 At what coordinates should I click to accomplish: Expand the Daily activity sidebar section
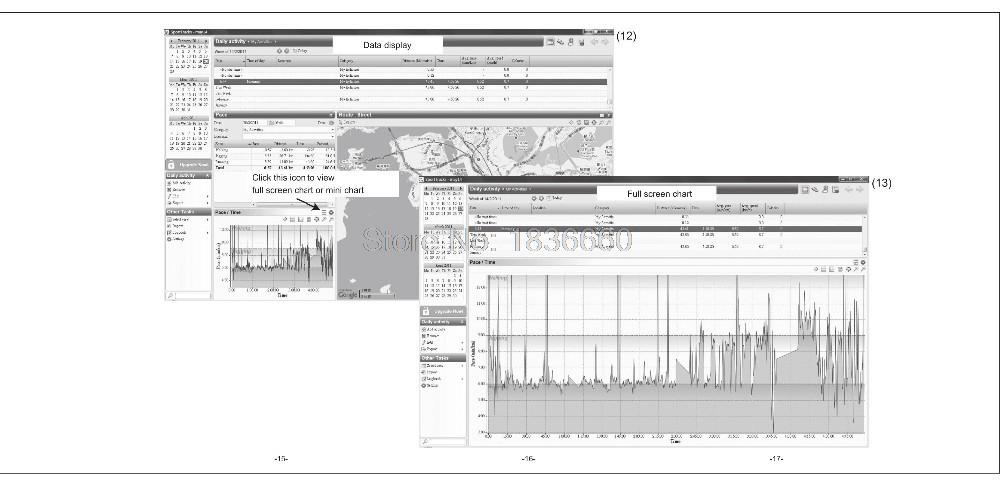click(x=187, y=176)
